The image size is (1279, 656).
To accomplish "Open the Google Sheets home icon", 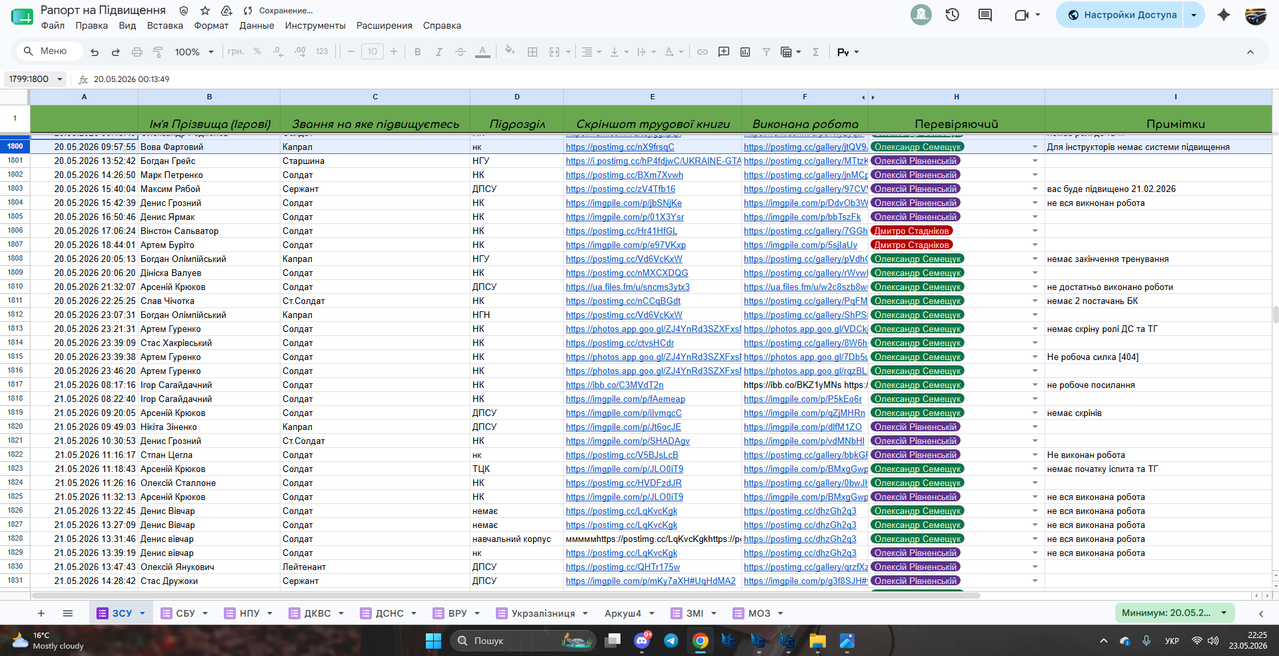I will point(21,16).
